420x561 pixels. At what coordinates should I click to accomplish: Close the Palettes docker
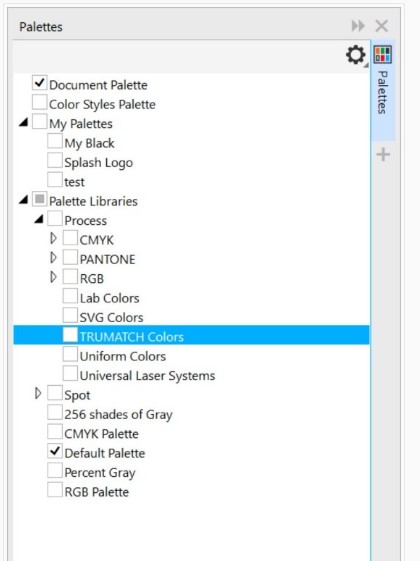click(382, 26)
